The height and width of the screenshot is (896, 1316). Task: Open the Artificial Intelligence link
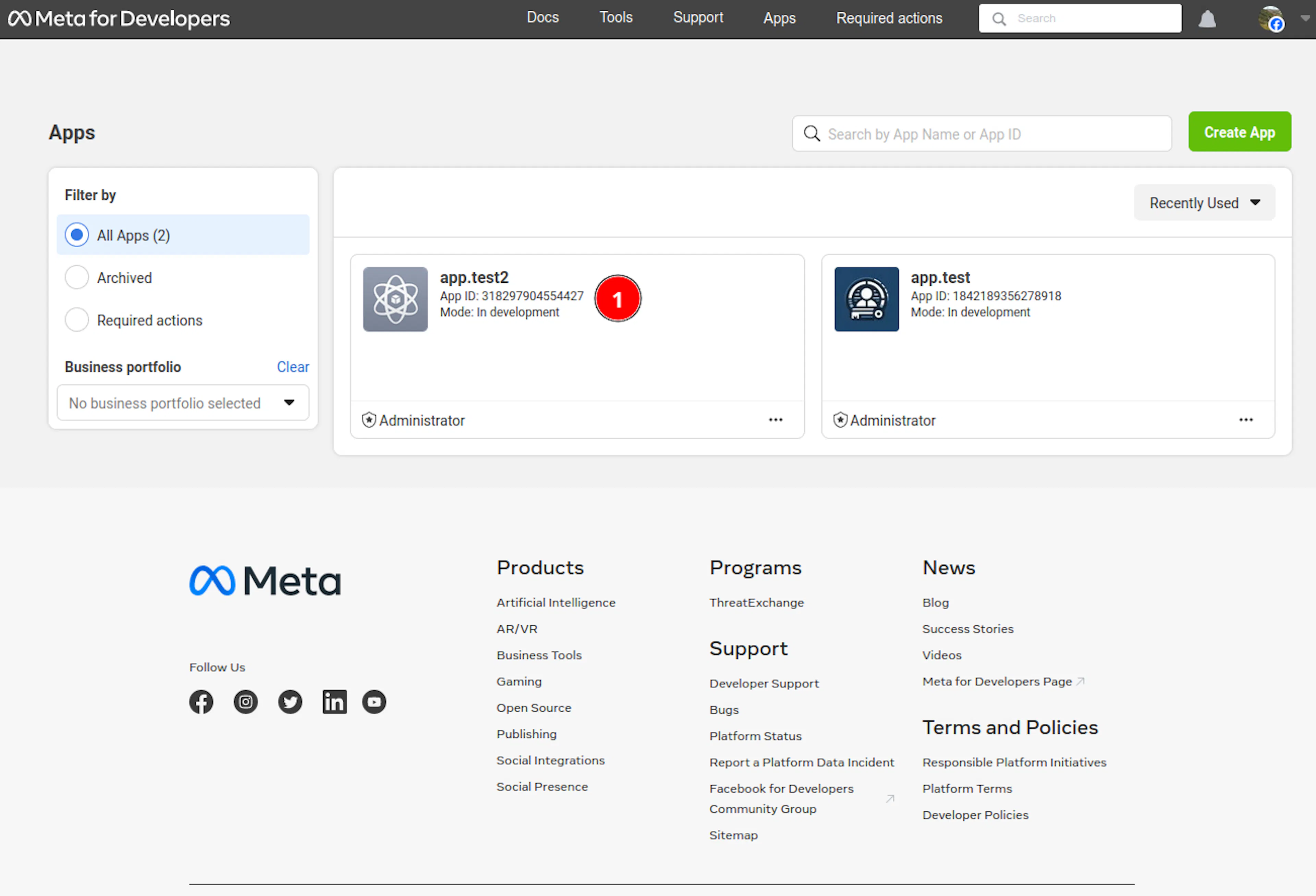point(556,603)
